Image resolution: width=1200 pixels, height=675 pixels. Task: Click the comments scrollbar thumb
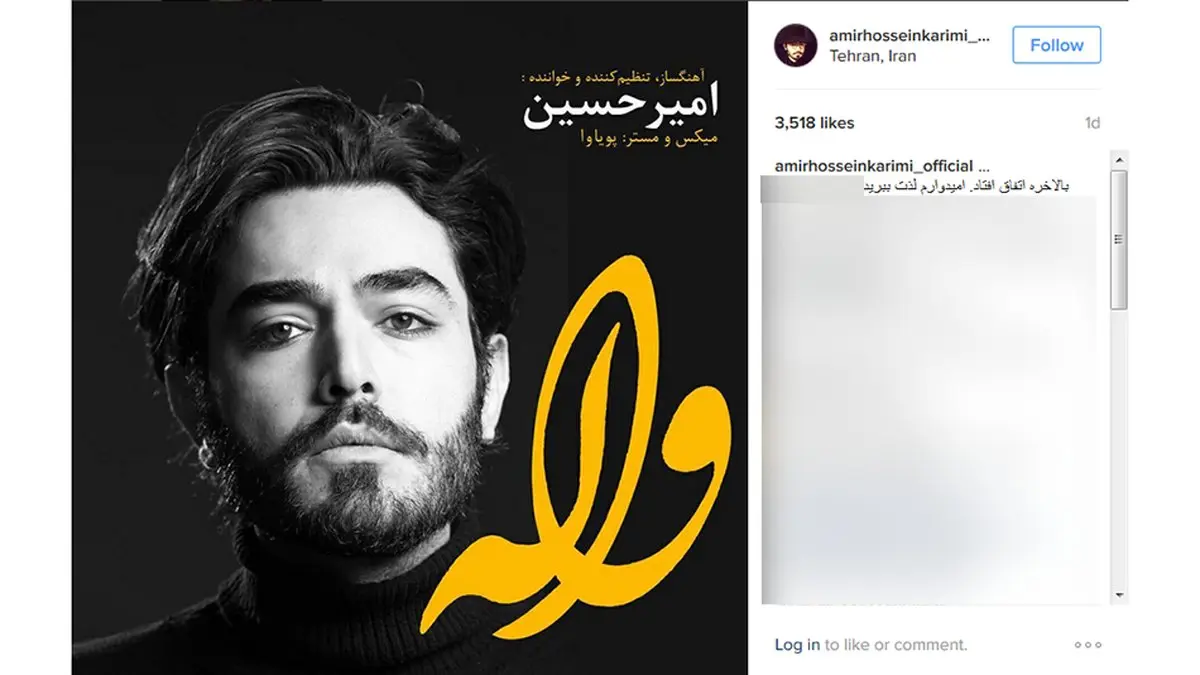(1119, 238)
